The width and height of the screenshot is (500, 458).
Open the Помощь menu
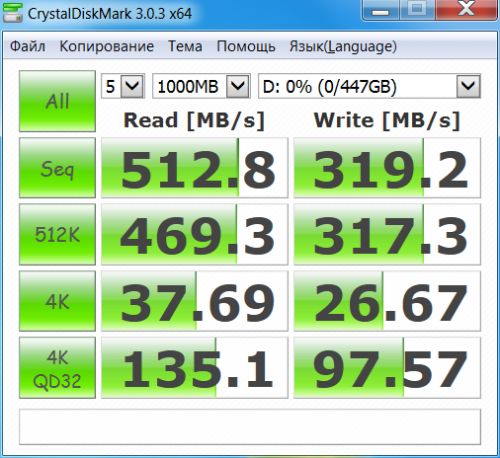tap(246, 46)
